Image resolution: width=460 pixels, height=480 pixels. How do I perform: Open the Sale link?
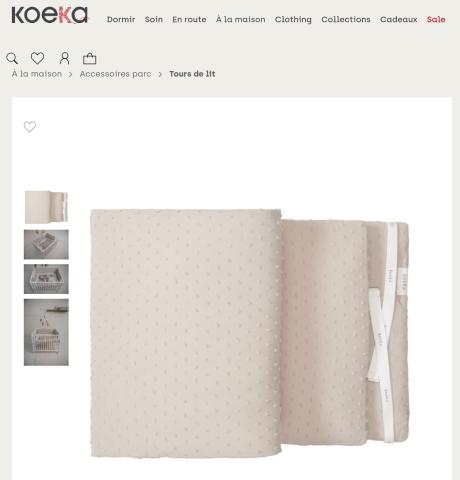tap(436, 19)
